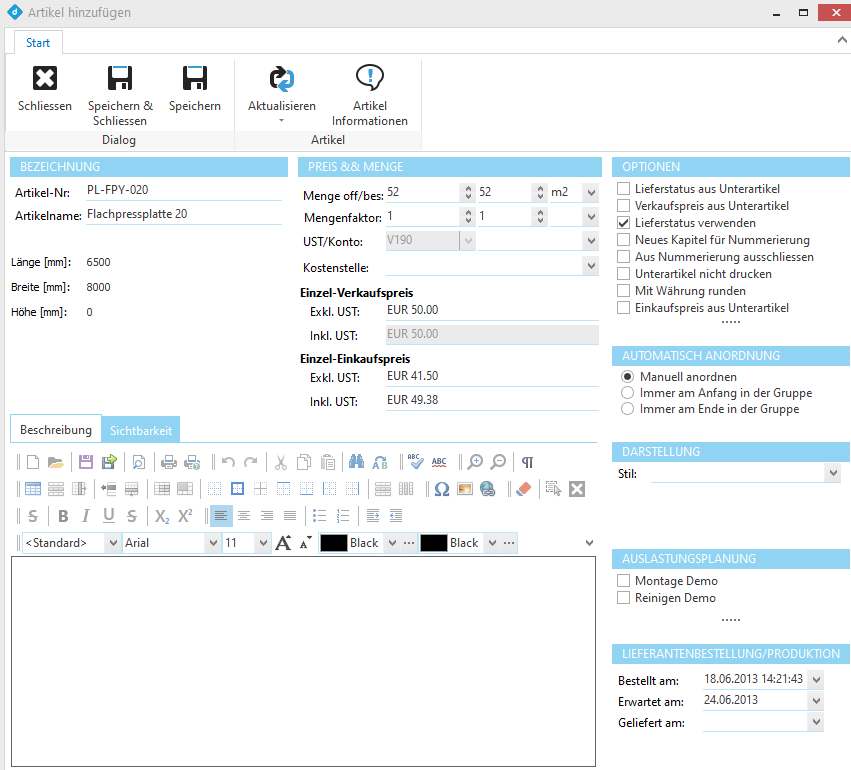Click the Aktualisieren refresh icon
851x770 pixels.
pos(281,79)
